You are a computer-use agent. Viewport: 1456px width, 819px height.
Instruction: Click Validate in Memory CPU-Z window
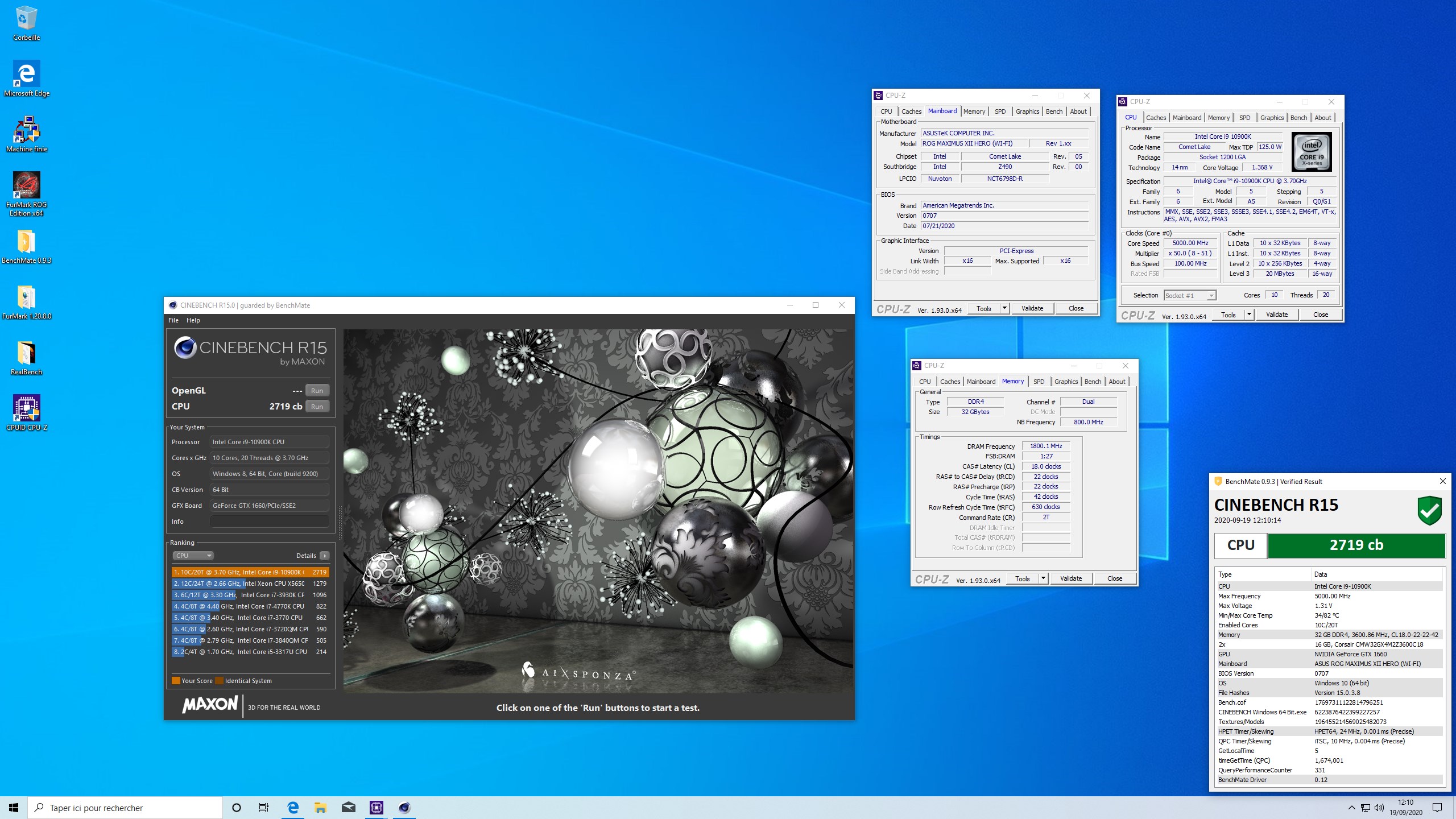[x=1071, y=578]
